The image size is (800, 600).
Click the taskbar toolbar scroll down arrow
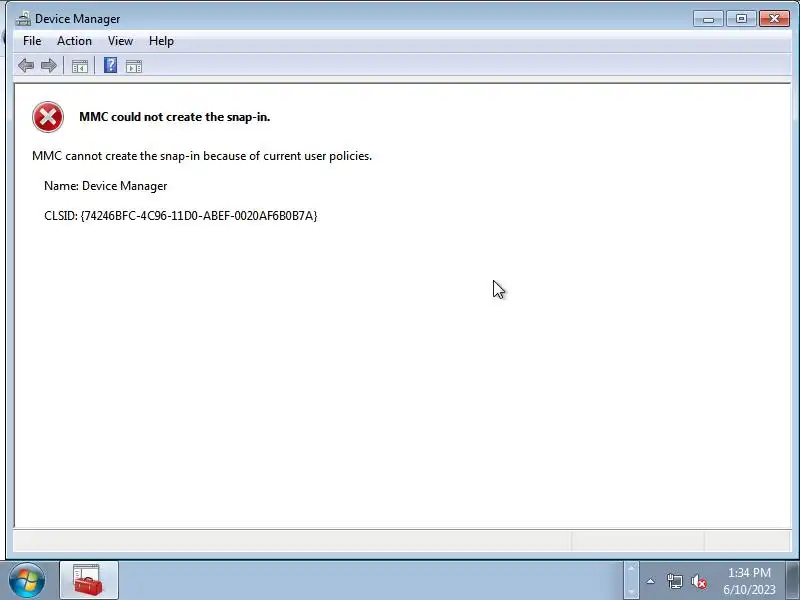click(631, 592)
